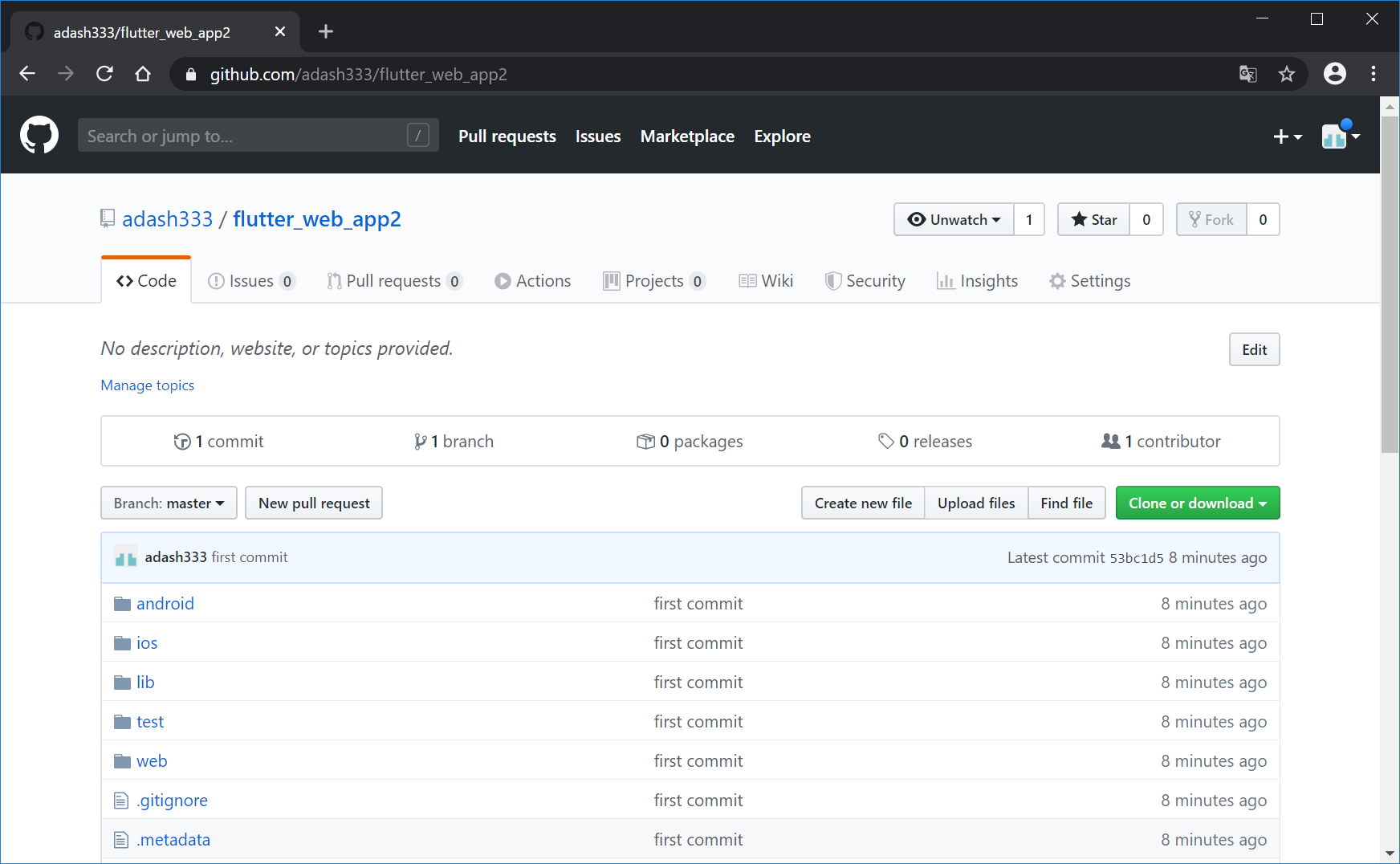Screen dimensions: 1400x864
Task: Click the stargazers count 0
Action: click(x=1146, y=219)
